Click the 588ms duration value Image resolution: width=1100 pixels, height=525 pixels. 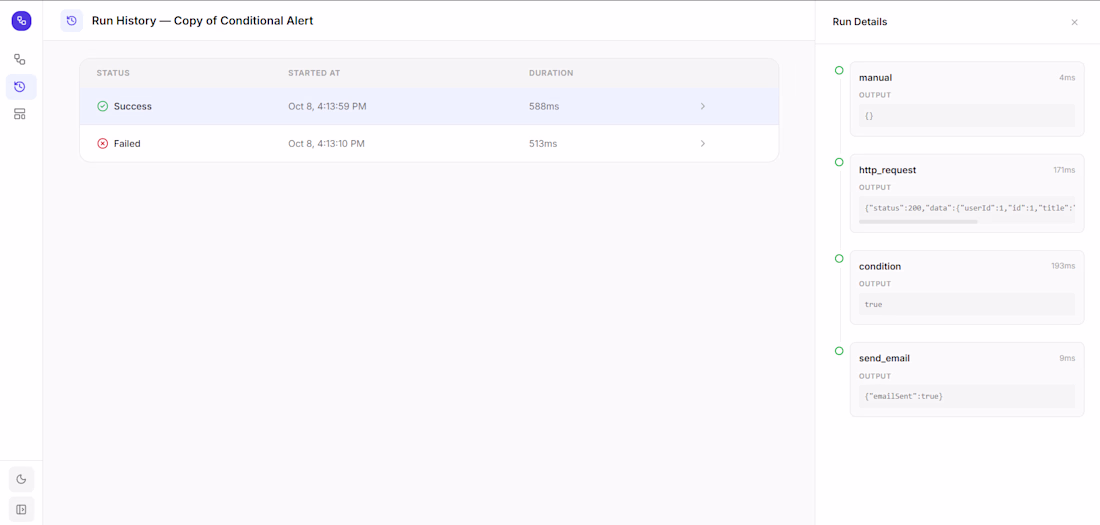coord(544,106)
